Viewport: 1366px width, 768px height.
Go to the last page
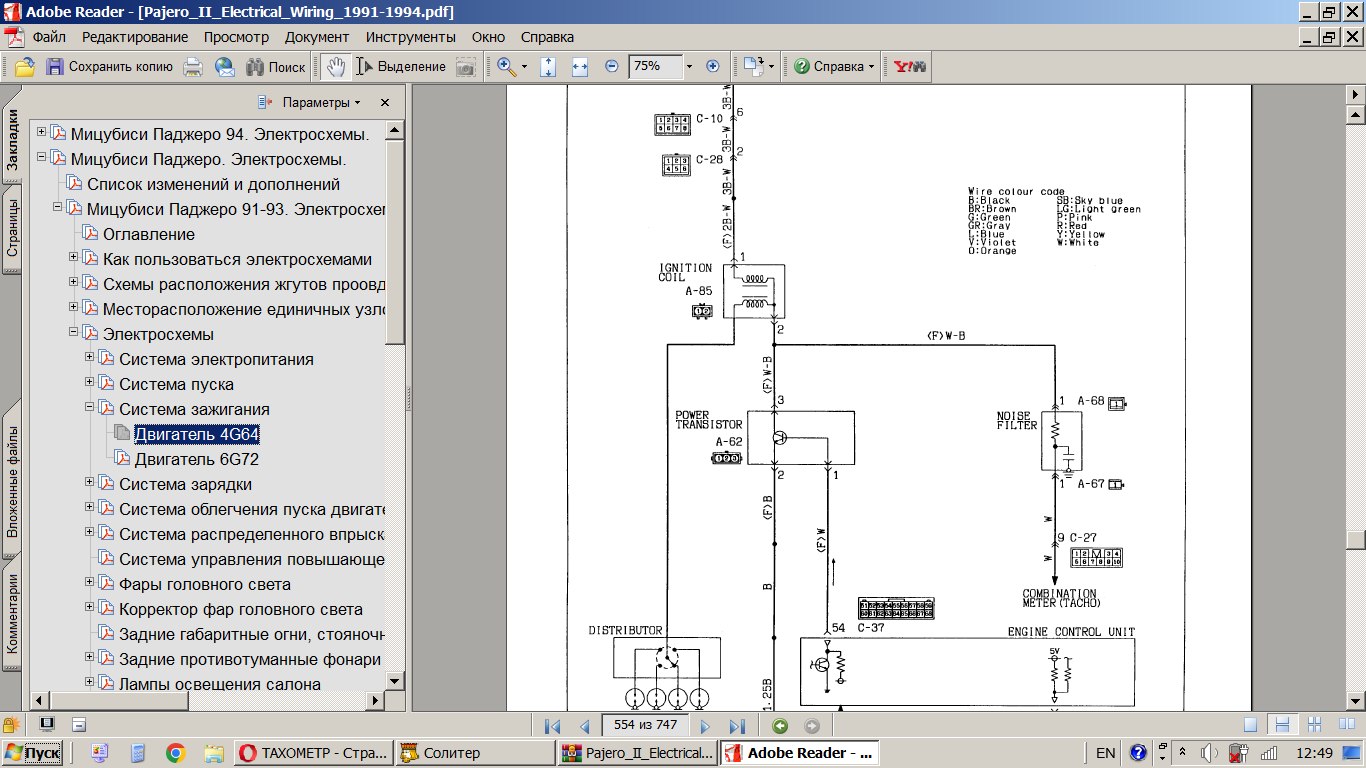point(737,727)
